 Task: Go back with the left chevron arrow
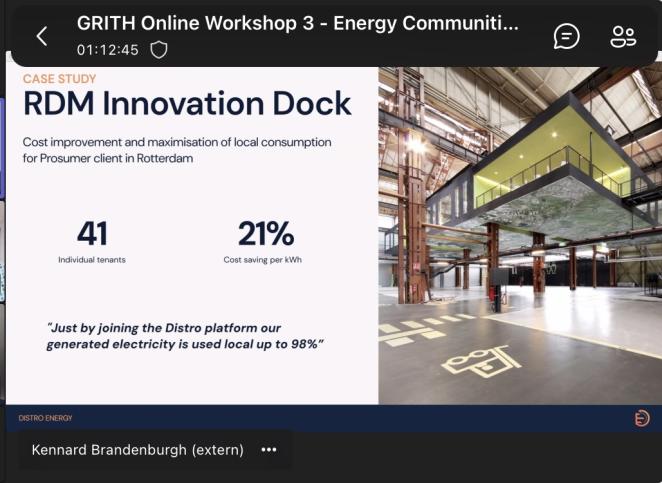[42, 36]
